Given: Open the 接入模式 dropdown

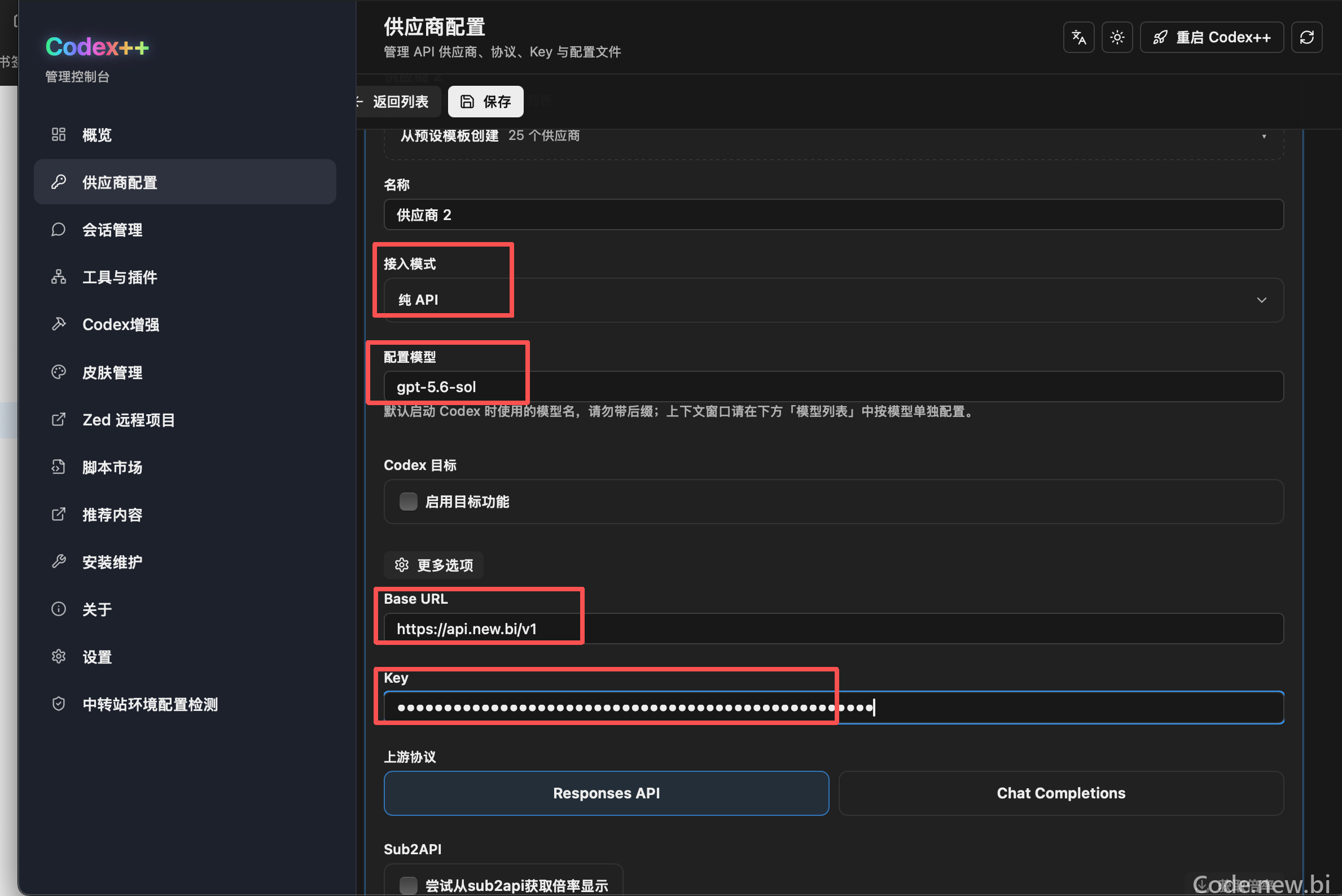Looking at the screenshot, I should click(834, 300).
